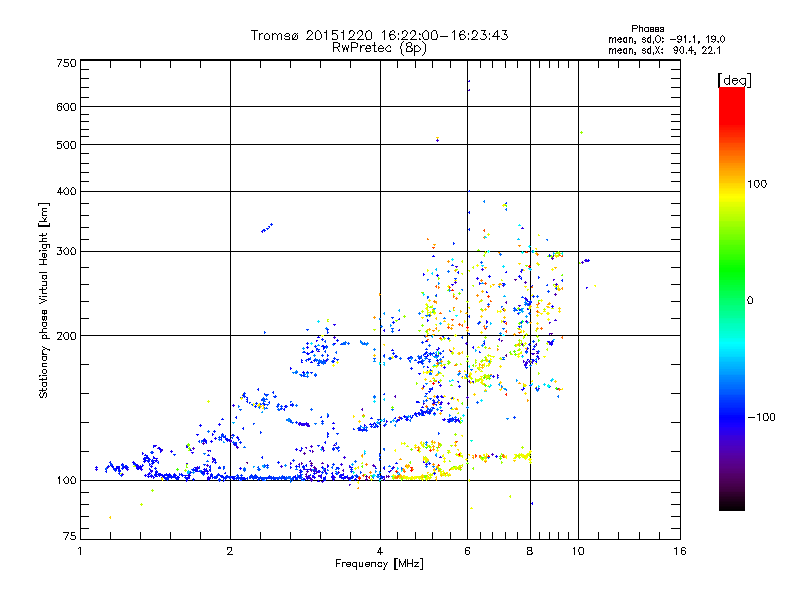Viewport: 800px width, 600px height.
Task: Click the 'mean, sd,O: -91.1, 19.0' line
Action: pos(666,39)
